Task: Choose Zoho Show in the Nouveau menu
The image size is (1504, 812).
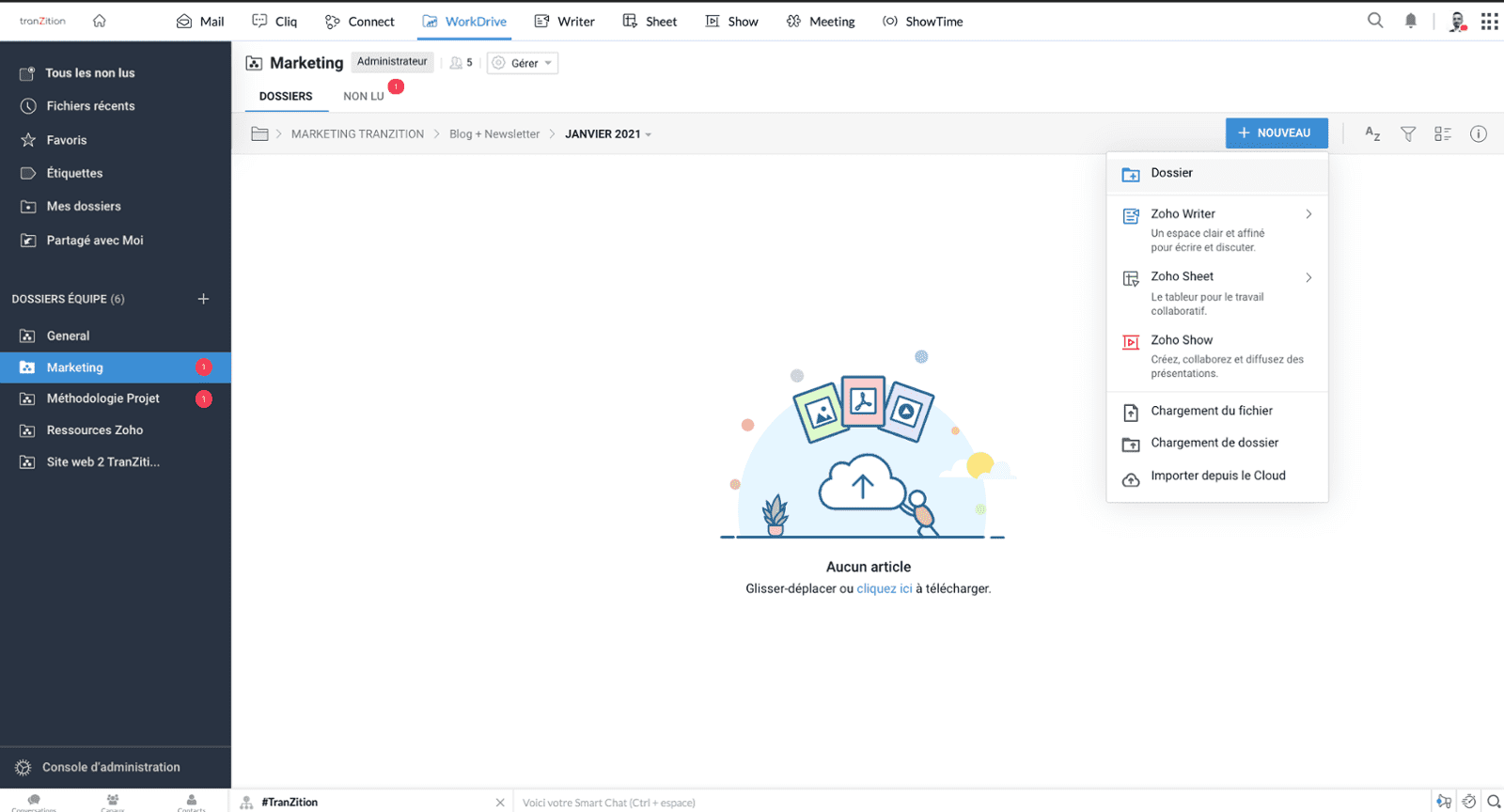Action: (x=1217, y=356)
